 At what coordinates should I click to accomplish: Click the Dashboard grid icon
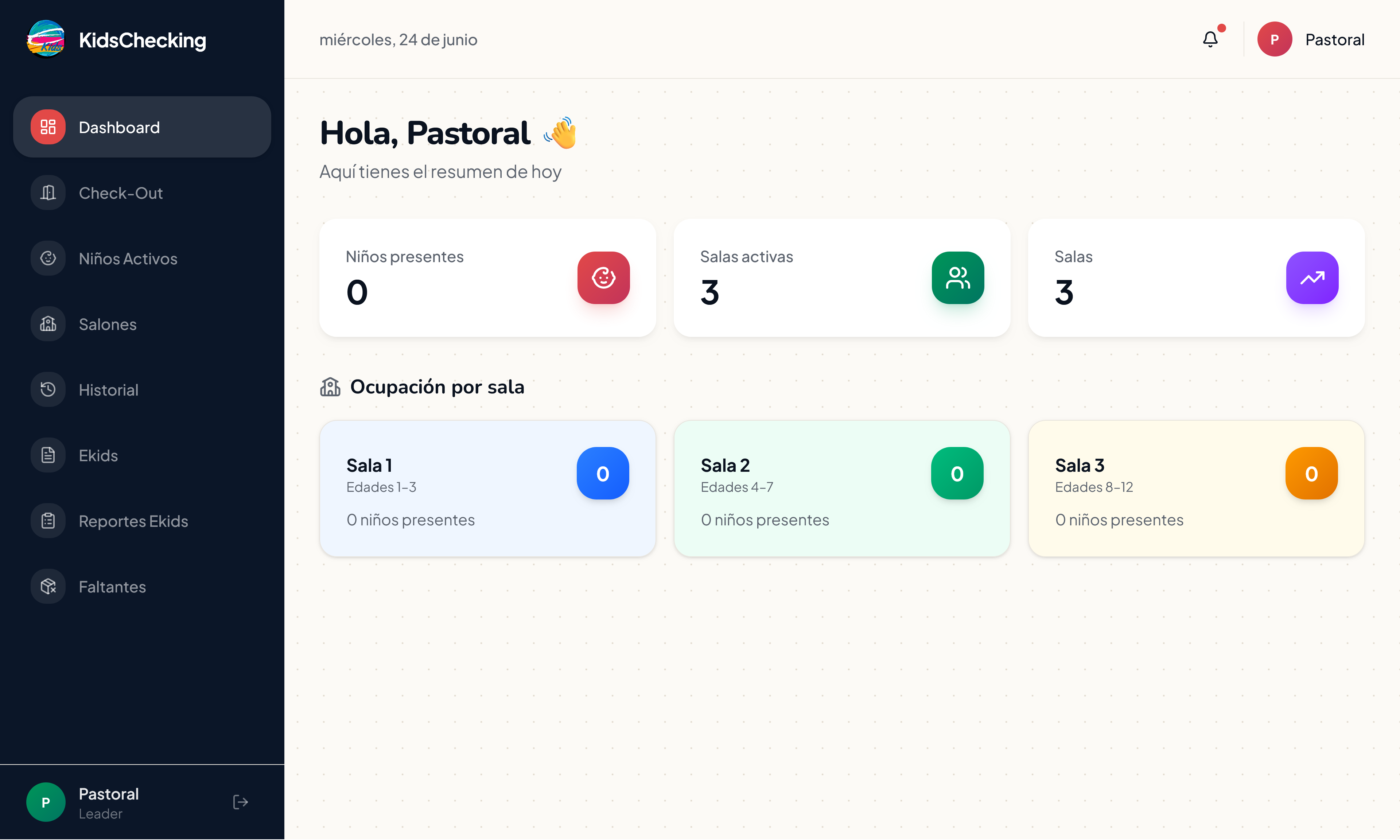pyautogui.click(x=48, y=127)
